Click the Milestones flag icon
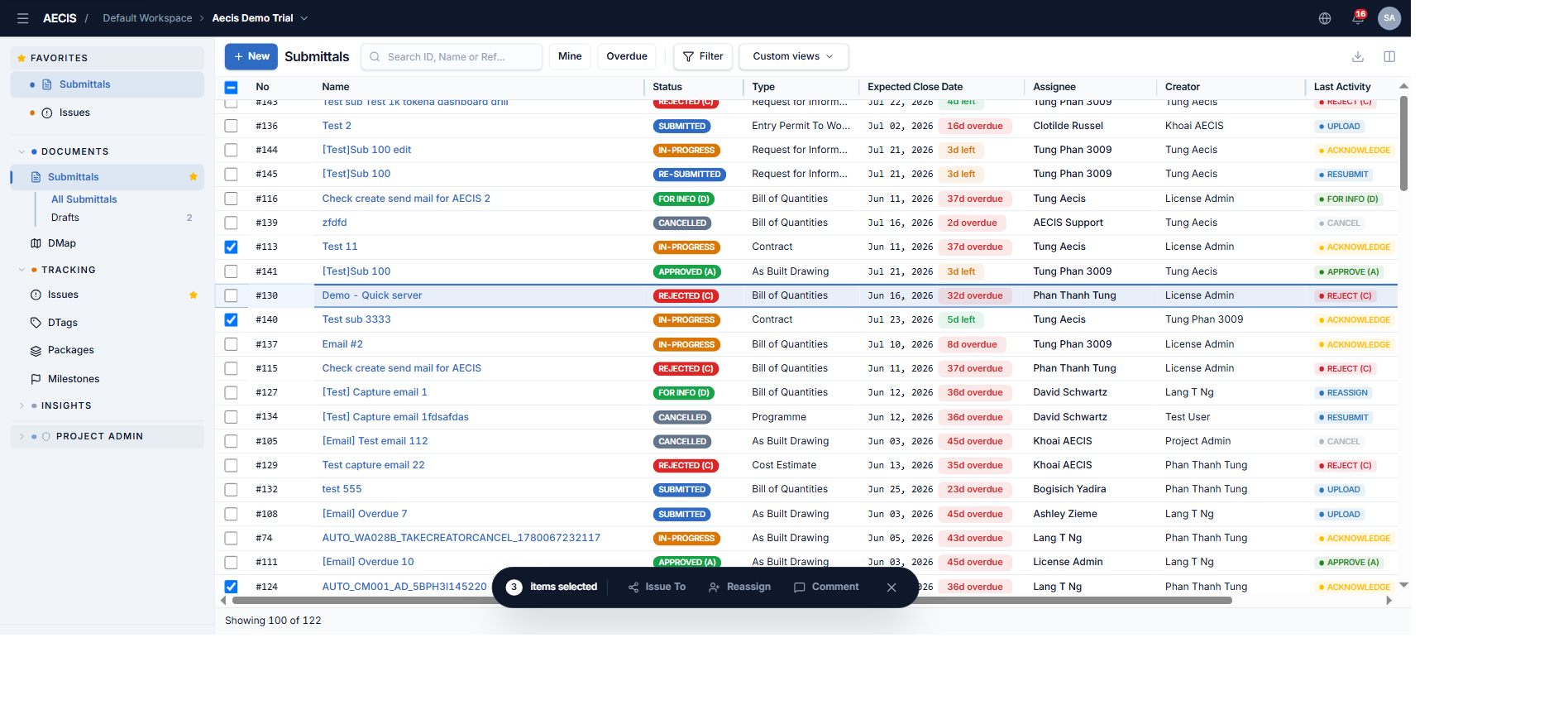Screen dimensions: 1568x705 tap(36, 379)
